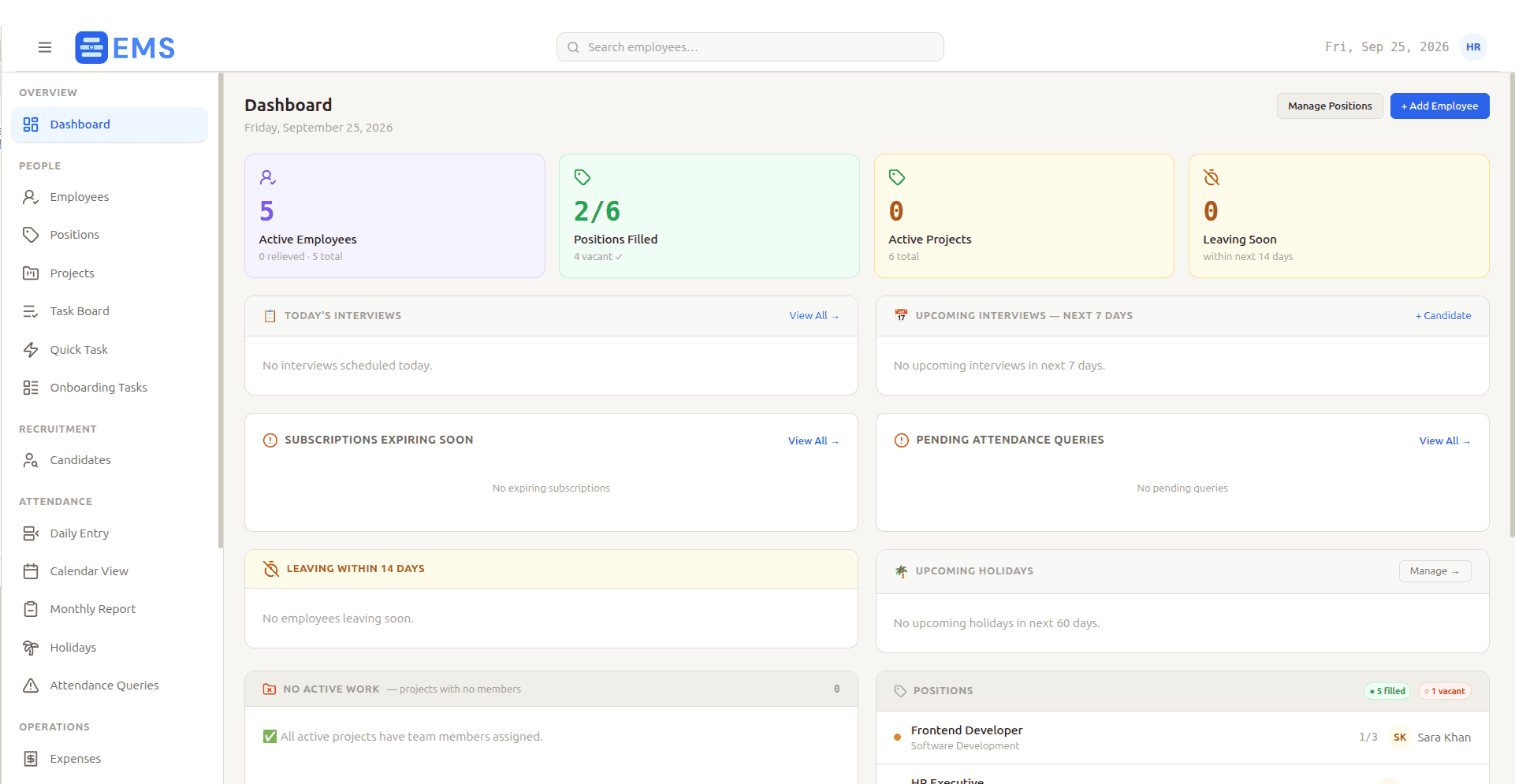
Task: Click the Active Projects card tag icon
Action: click(897, 177)
